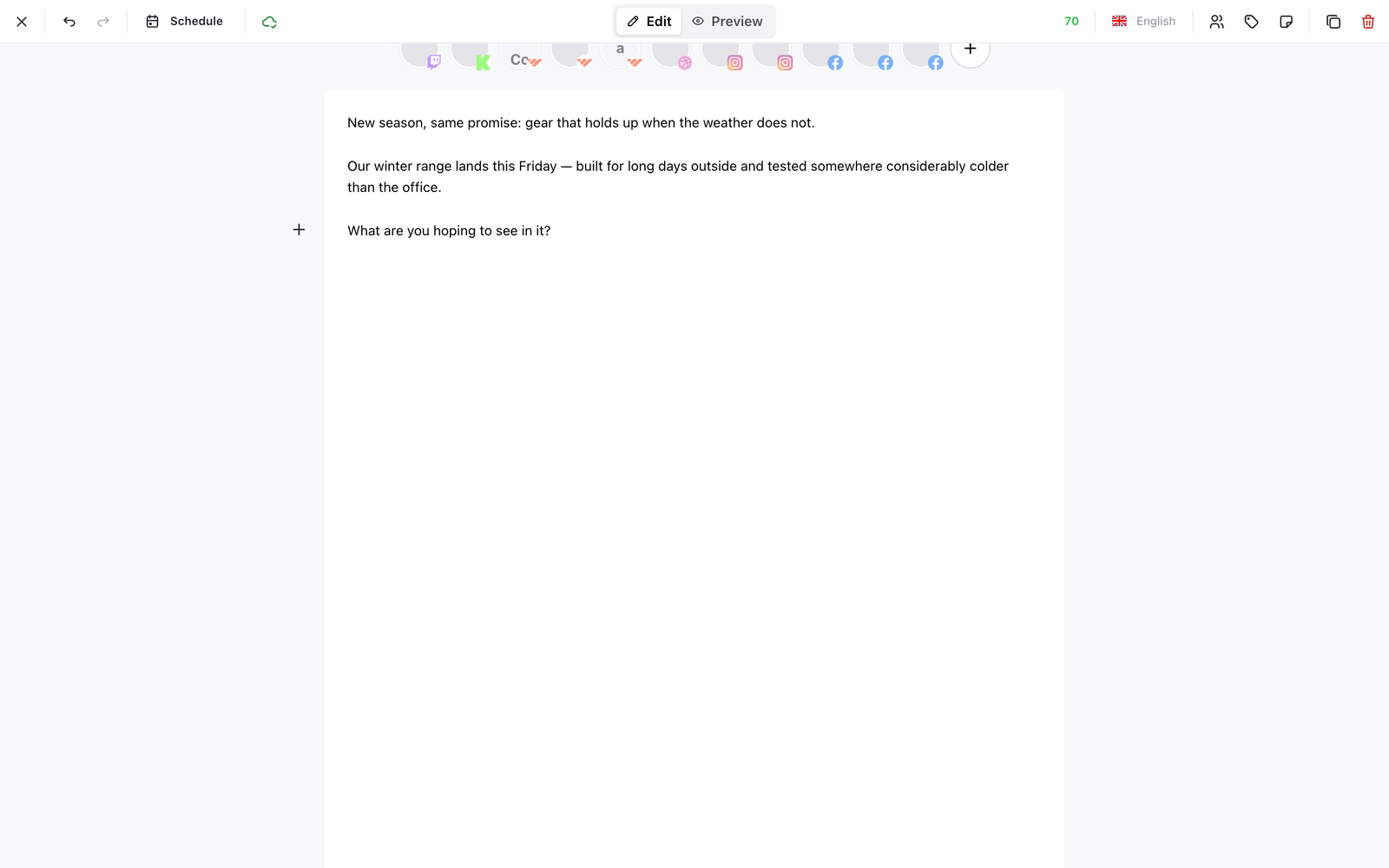Click the green 70 character counter

point(1071,22)
